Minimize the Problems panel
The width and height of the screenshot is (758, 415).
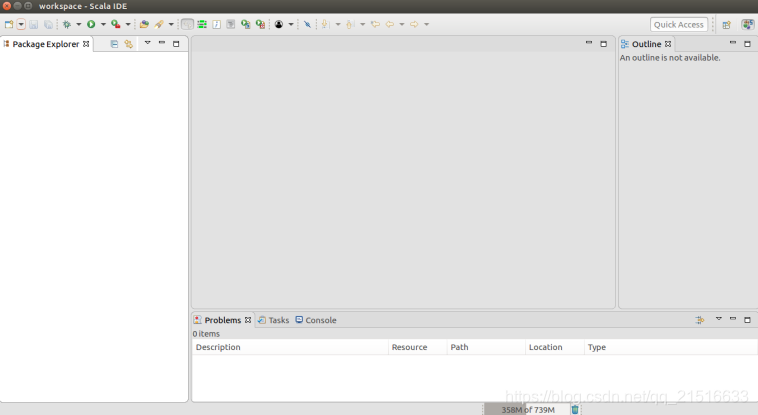[x=733, y=319]
